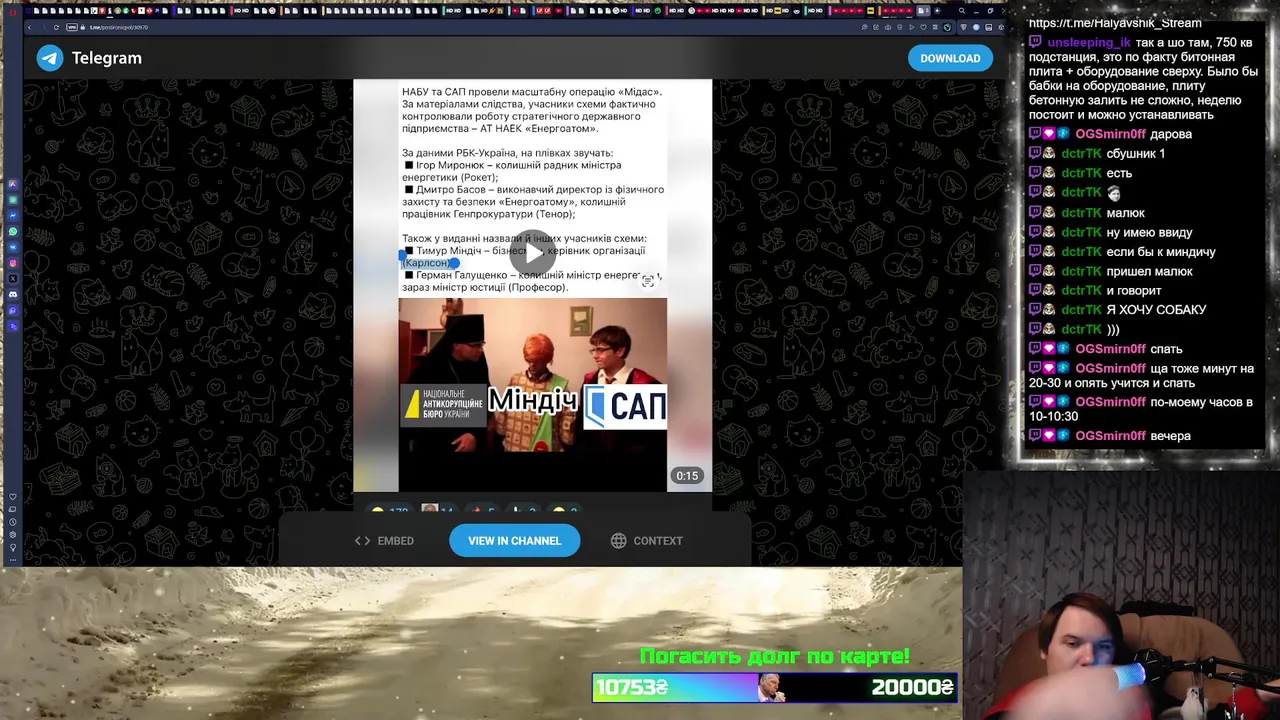Open the CONTEXT link with globe icon
The image size is (1280, 720).
tap(647, 541)
